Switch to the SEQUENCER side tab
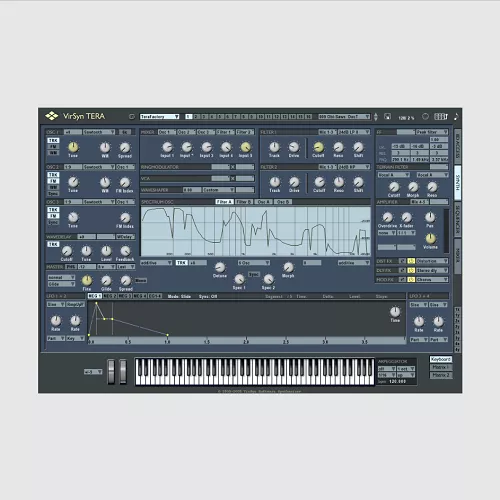This screenshot has width=500, height=500. pyautogui.click(x=458, y=219)
